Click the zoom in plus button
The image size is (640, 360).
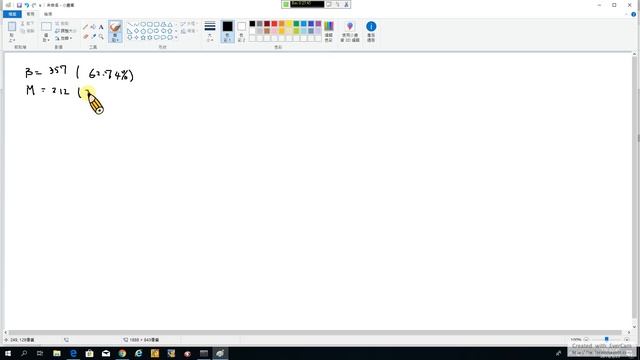coord(627,339)
